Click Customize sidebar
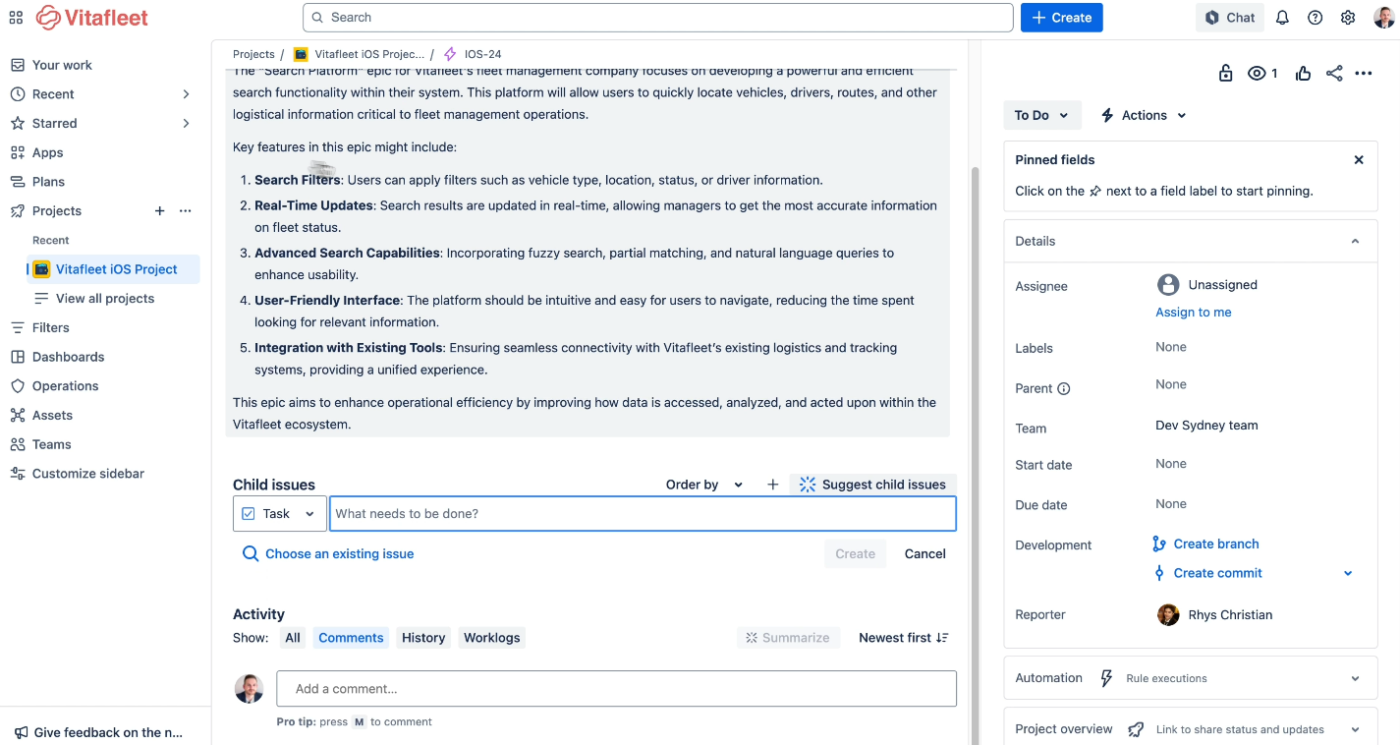 coord(88,474)
